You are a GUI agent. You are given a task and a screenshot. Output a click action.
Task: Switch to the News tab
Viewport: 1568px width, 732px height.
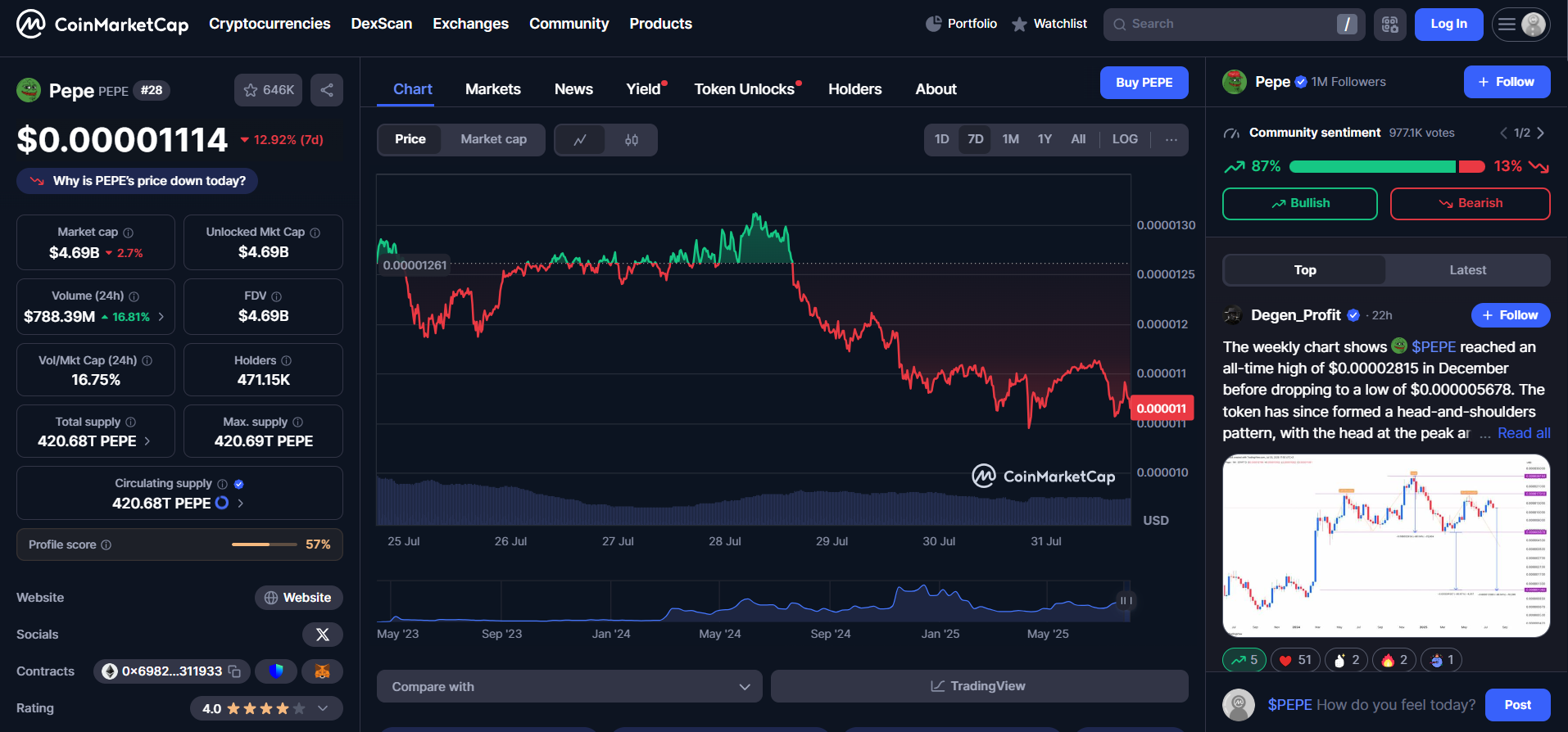[573, 89]
